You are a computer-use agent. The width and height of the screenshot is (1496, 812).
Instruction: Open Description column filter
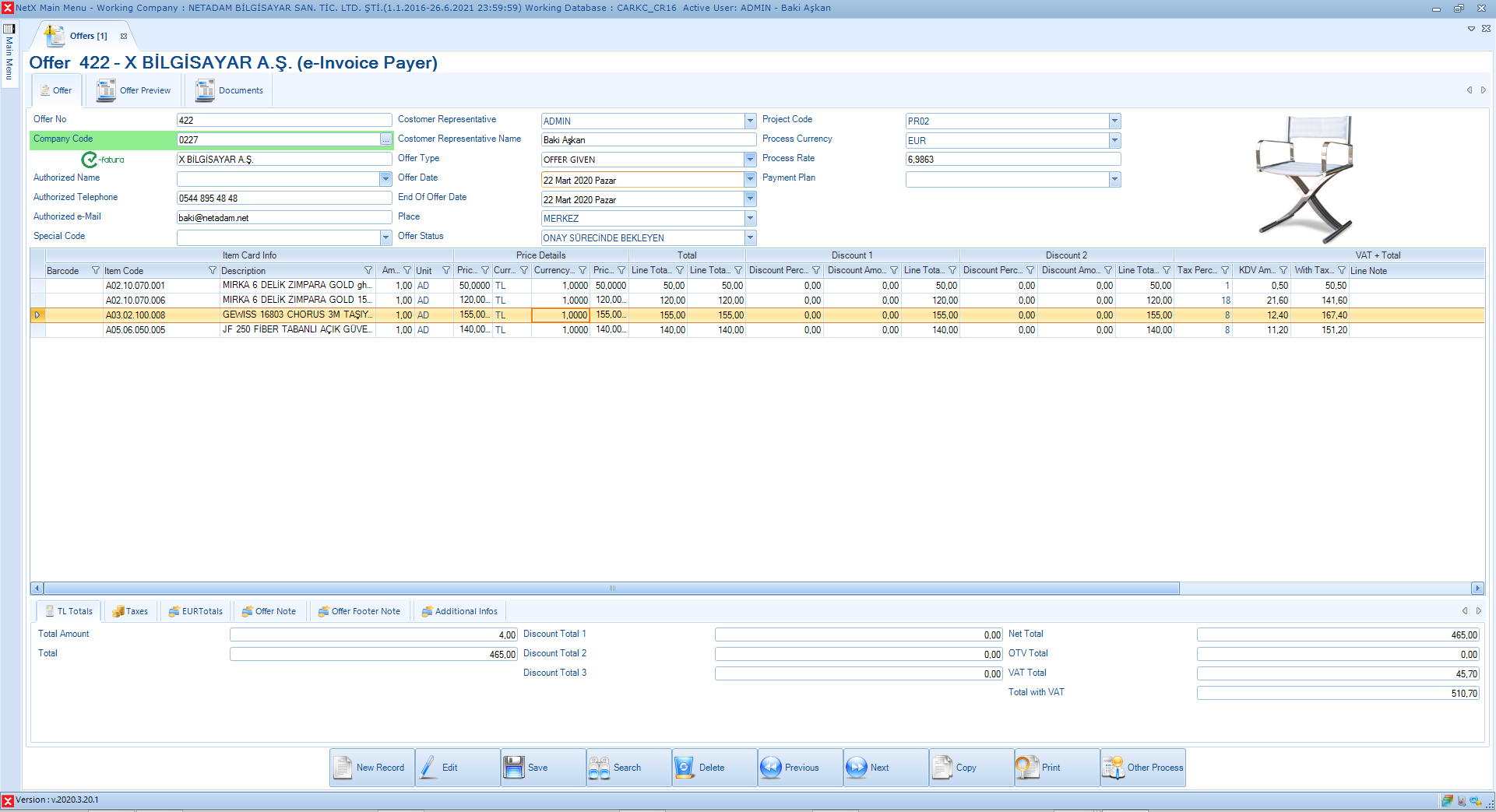point(368,270)
